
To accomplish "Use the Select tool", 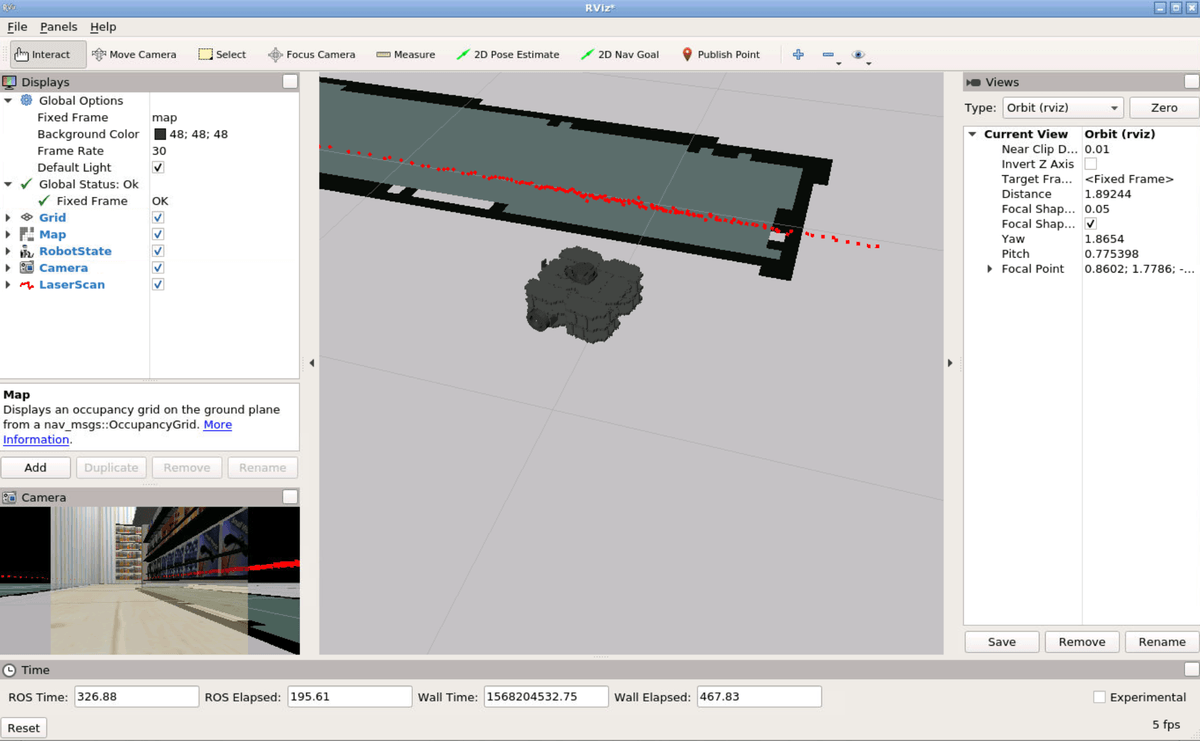I will point(222,54).
